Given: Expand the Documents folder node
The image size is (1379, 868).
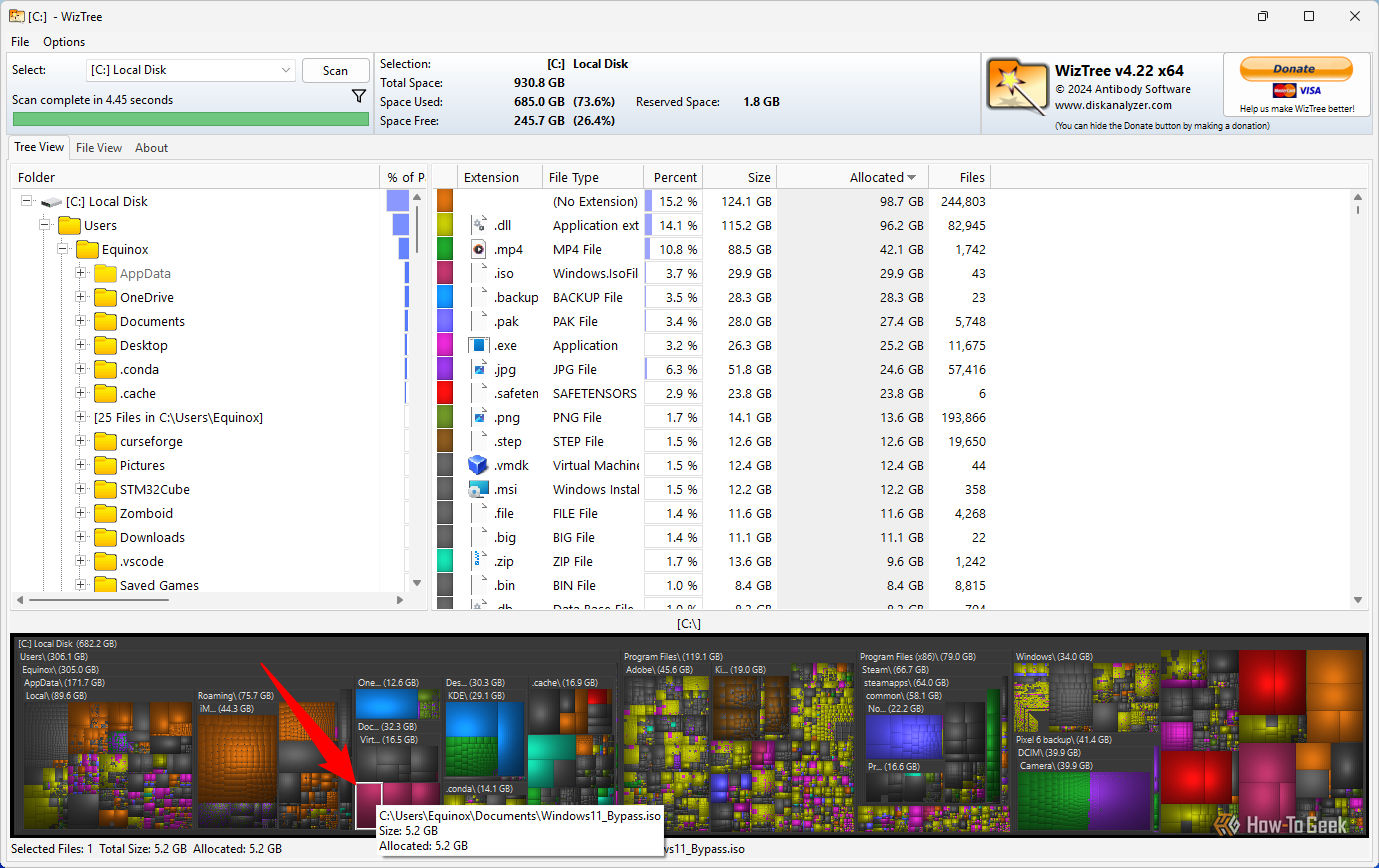Looking at the screenshot, I should click(81, 322).
